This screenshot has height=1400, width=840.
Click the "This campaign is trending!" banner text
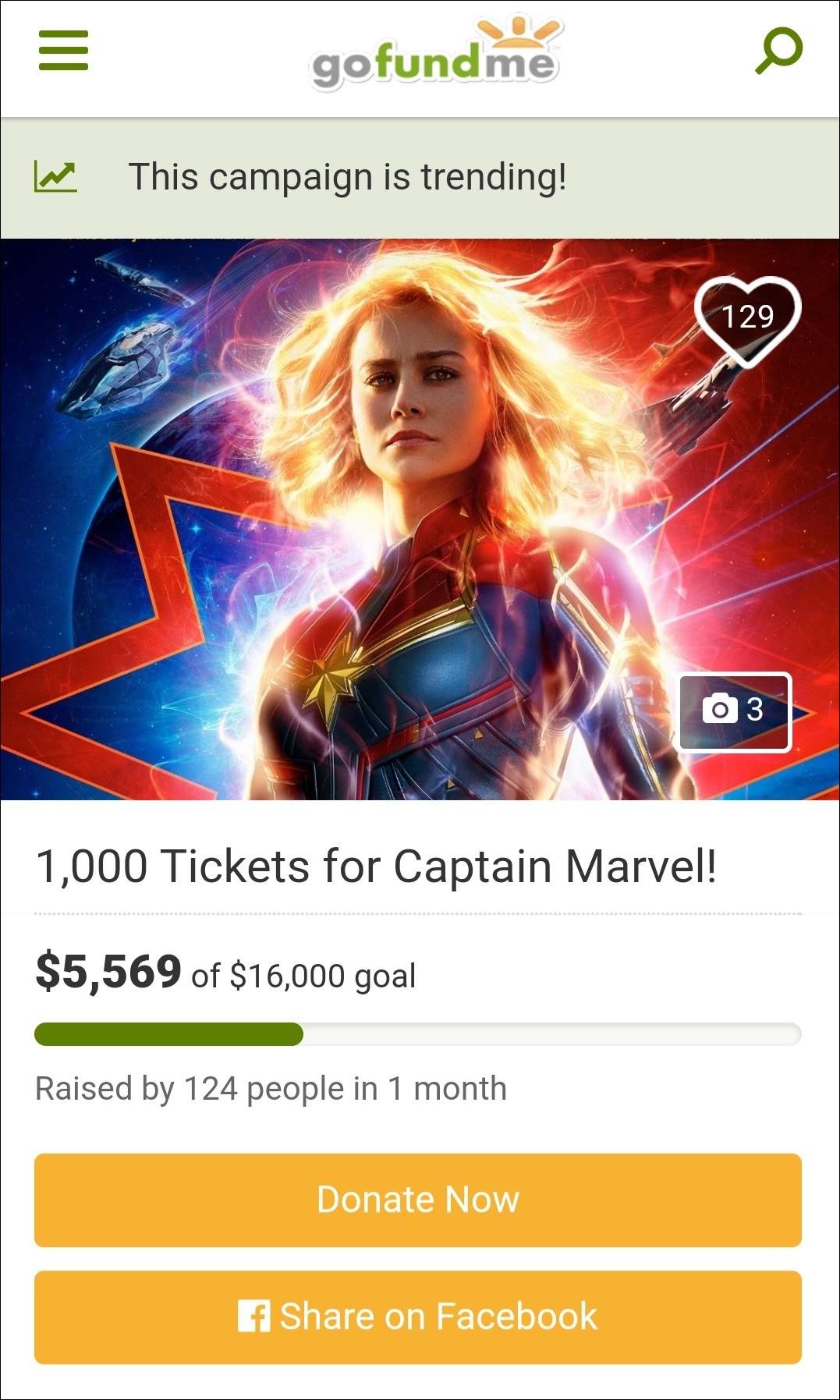click(x=347, y=176)
